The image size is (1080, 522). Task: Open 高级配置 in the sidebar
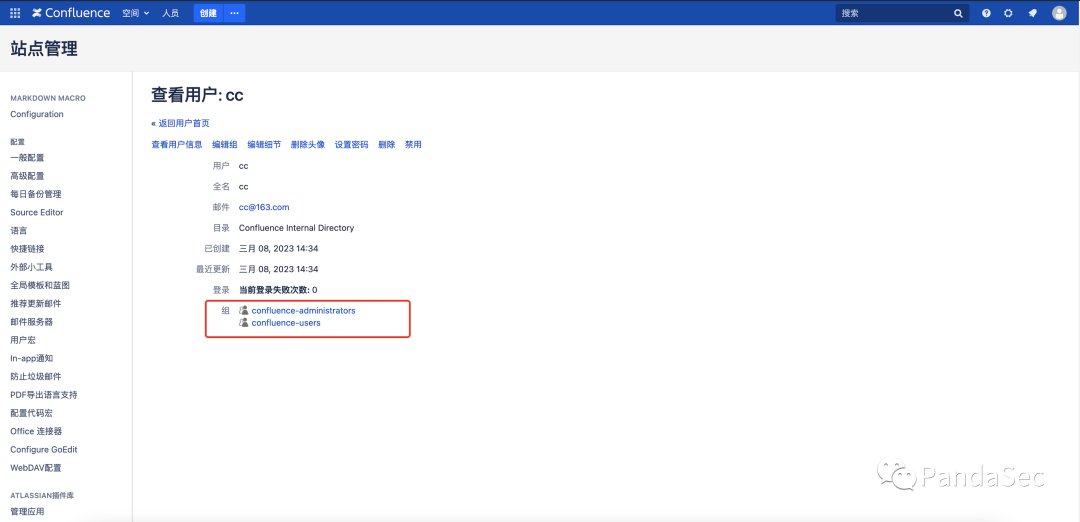28,176
